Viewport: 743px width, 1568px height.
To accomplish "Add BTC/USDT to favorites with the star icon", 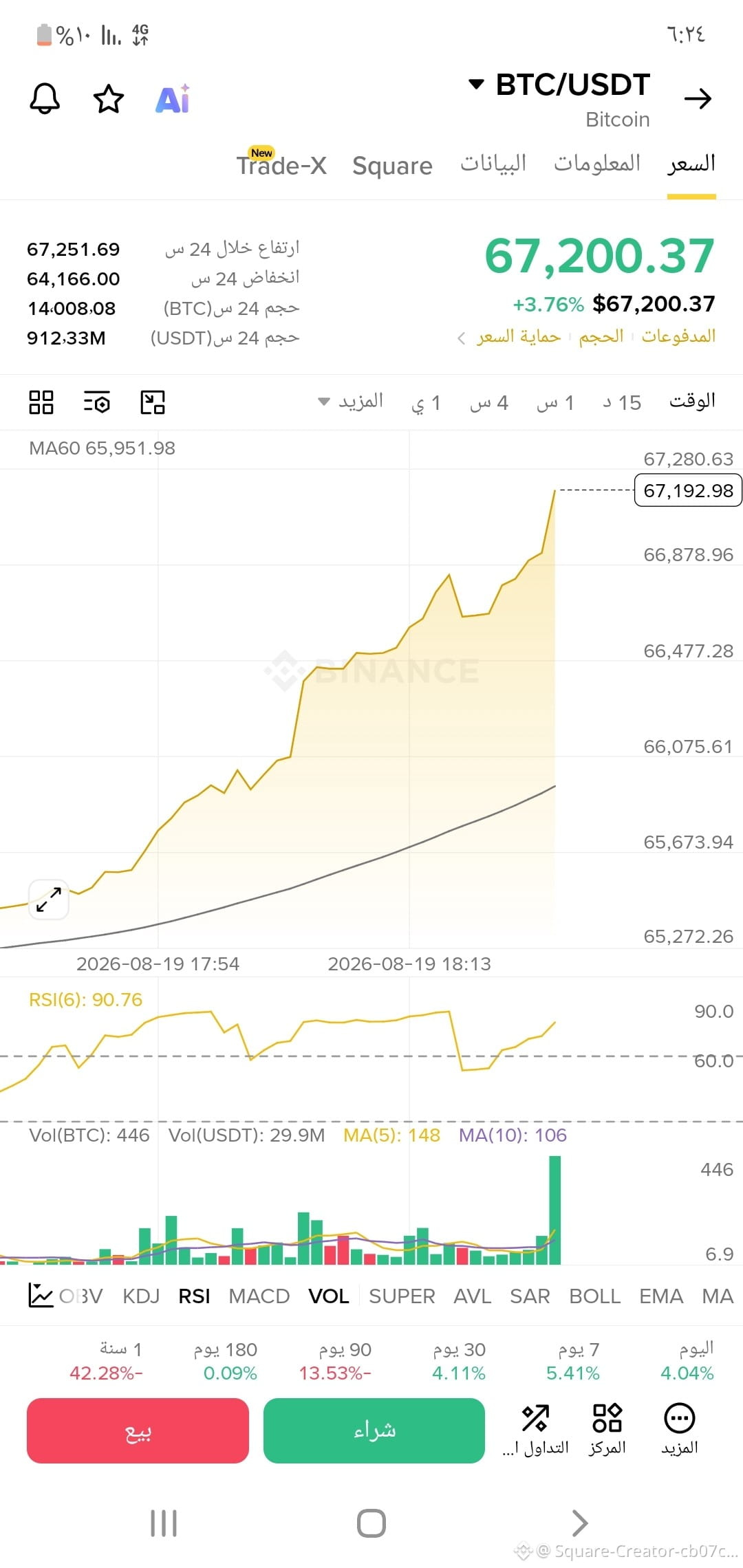I will click(x=109, y=99).
